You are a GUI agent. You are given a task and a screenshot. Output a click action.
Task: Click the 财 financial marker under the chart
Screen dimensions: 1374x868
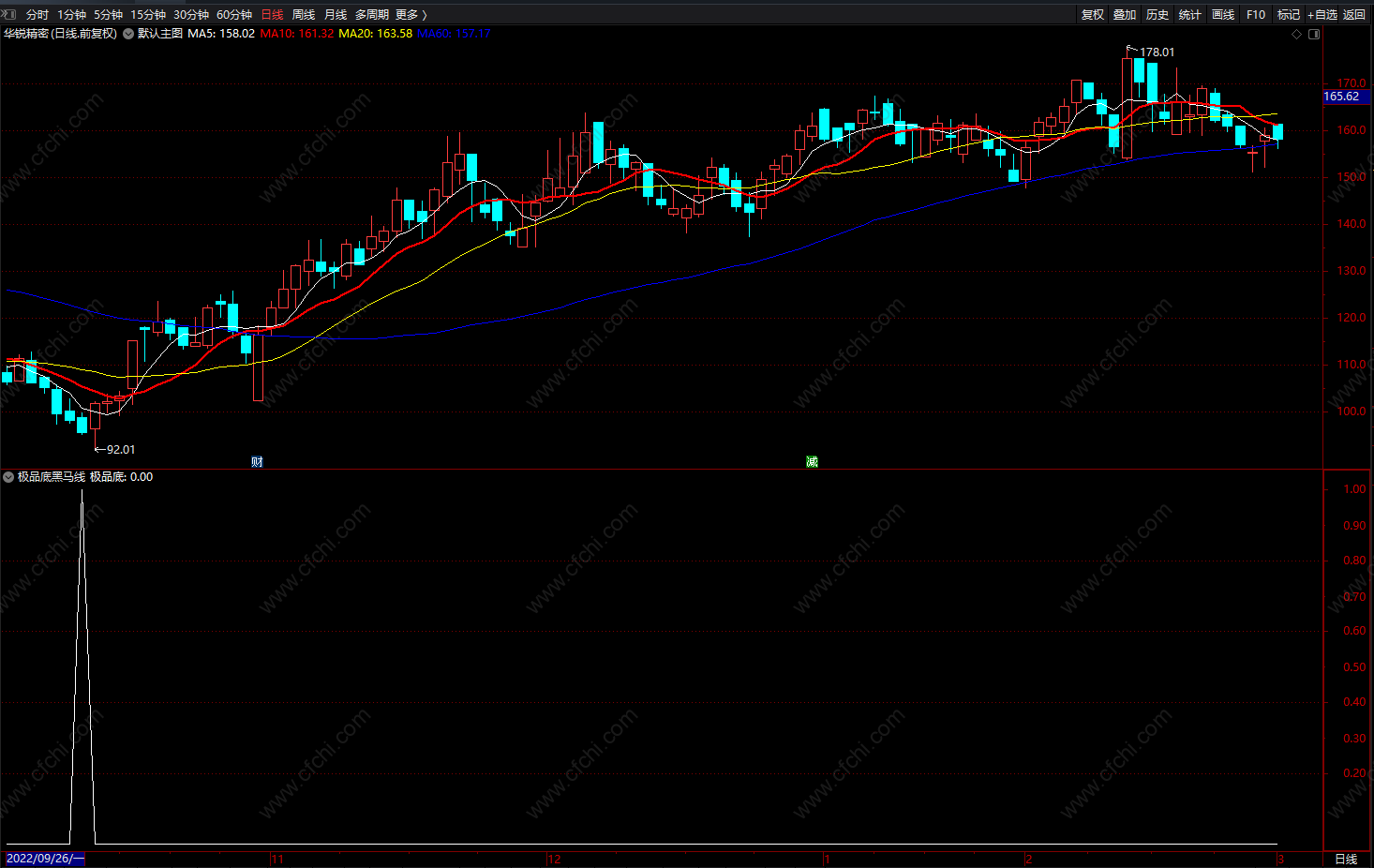[257, 462]
